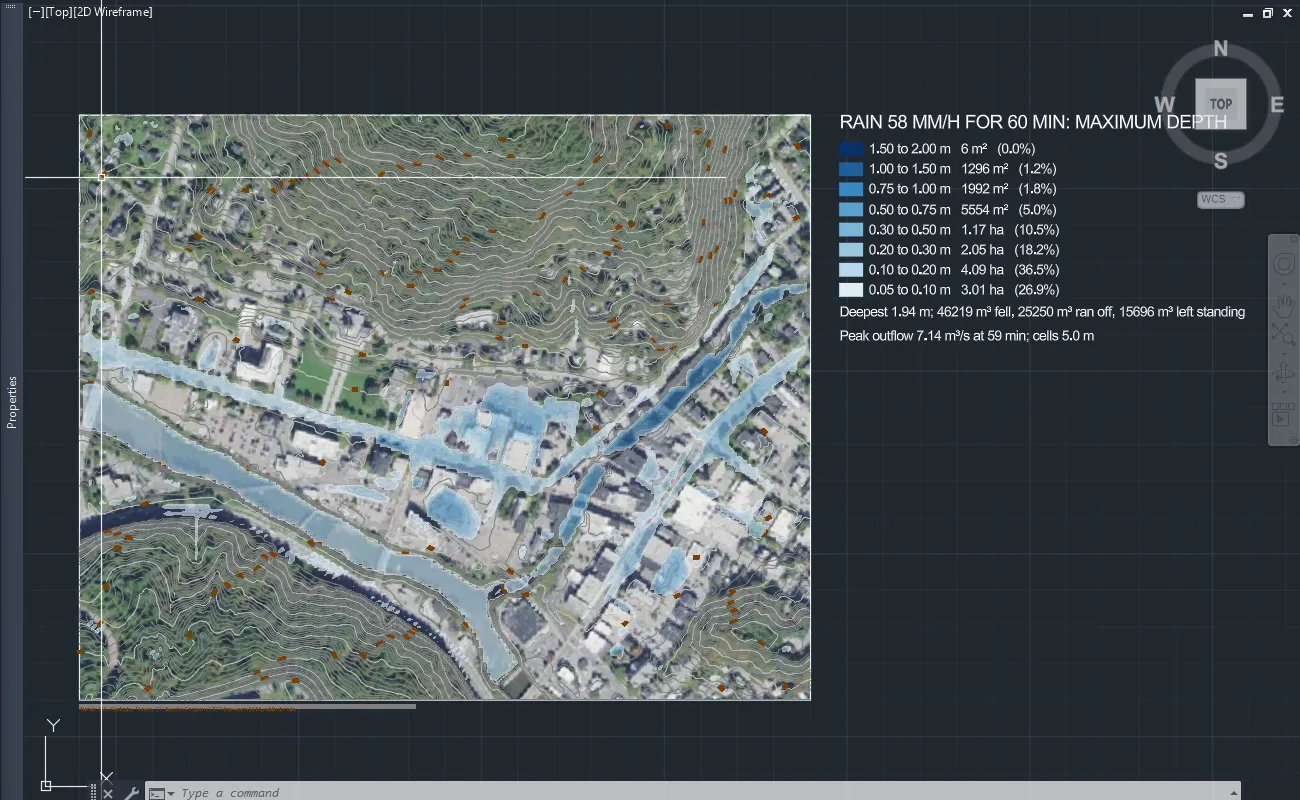The image size is (1300, 800).
Task: Select East on the ViewCube compass
Action: (1277, 104)
